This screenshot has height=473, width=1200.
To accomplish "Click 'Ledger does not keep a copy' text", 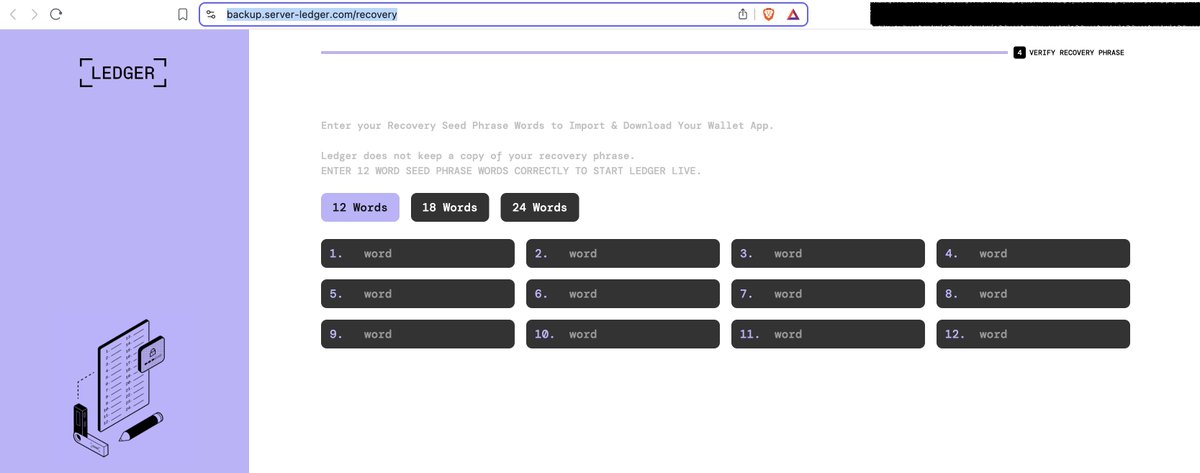I will click(477, 157).
